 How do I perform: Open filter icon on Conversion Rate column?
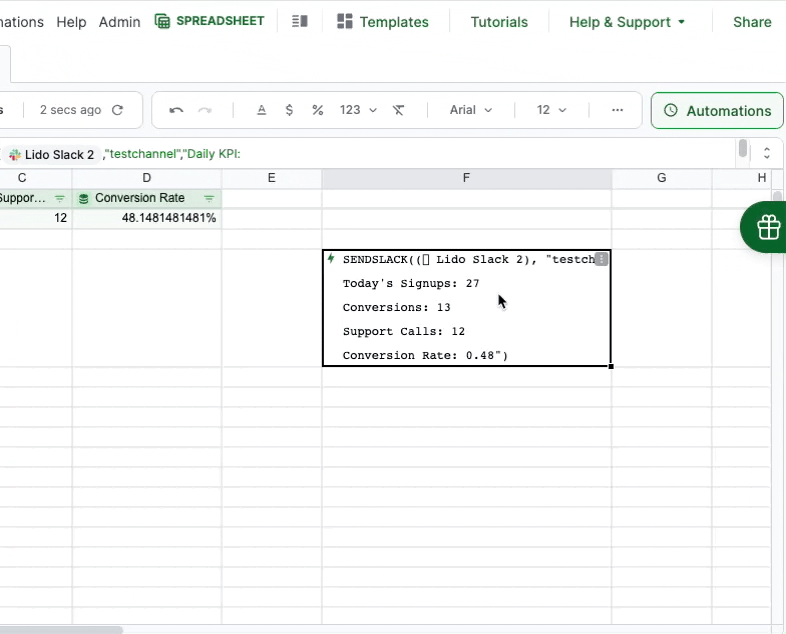pos(209,198)
